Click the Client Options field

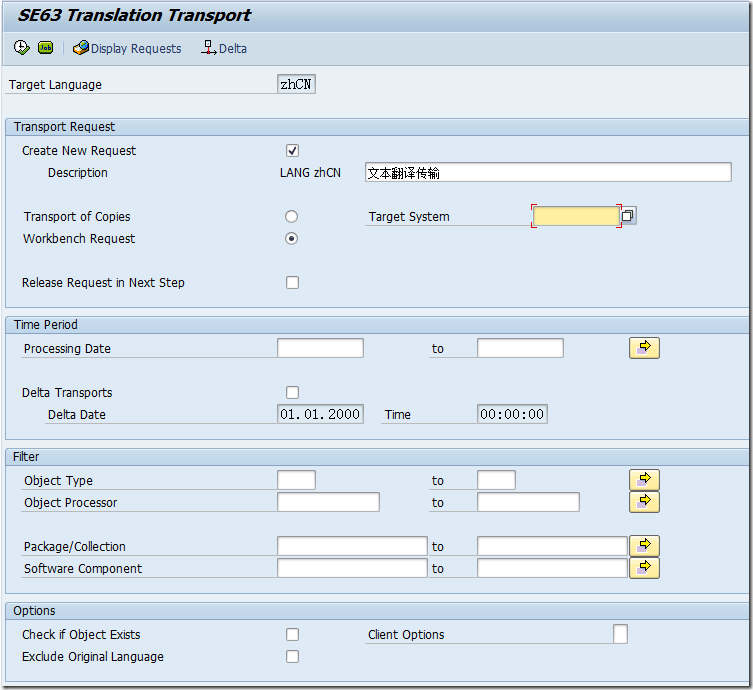click(620, 634)
